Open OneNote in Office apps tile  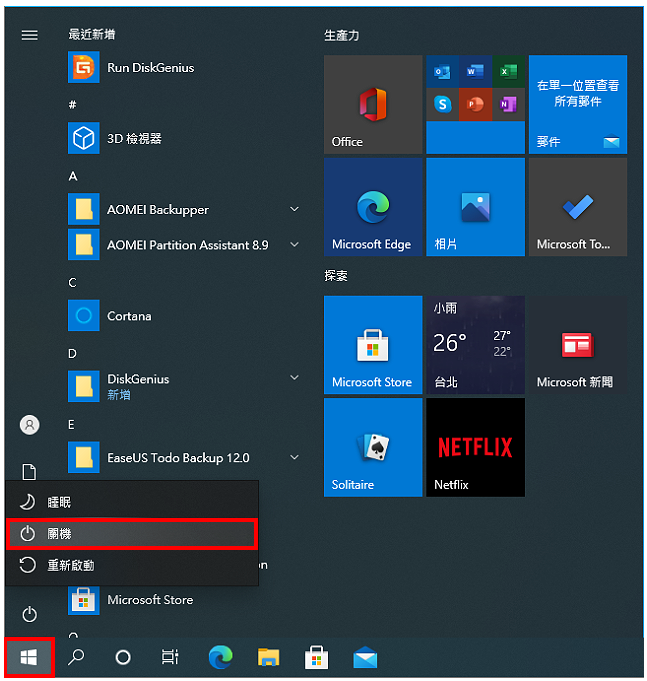click(508, 104)
